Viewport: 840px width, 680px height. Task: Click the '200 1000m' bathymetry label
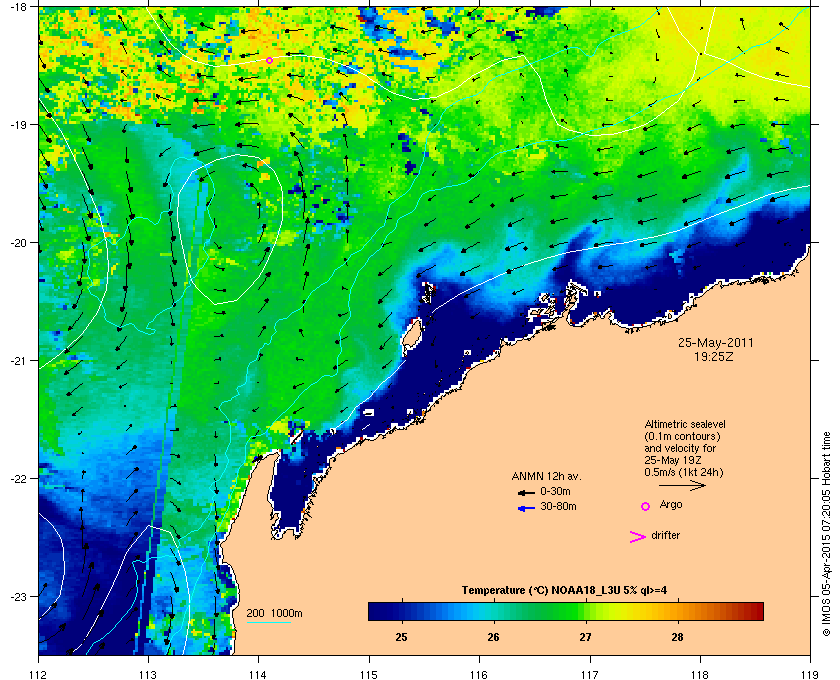coord(274,614)
